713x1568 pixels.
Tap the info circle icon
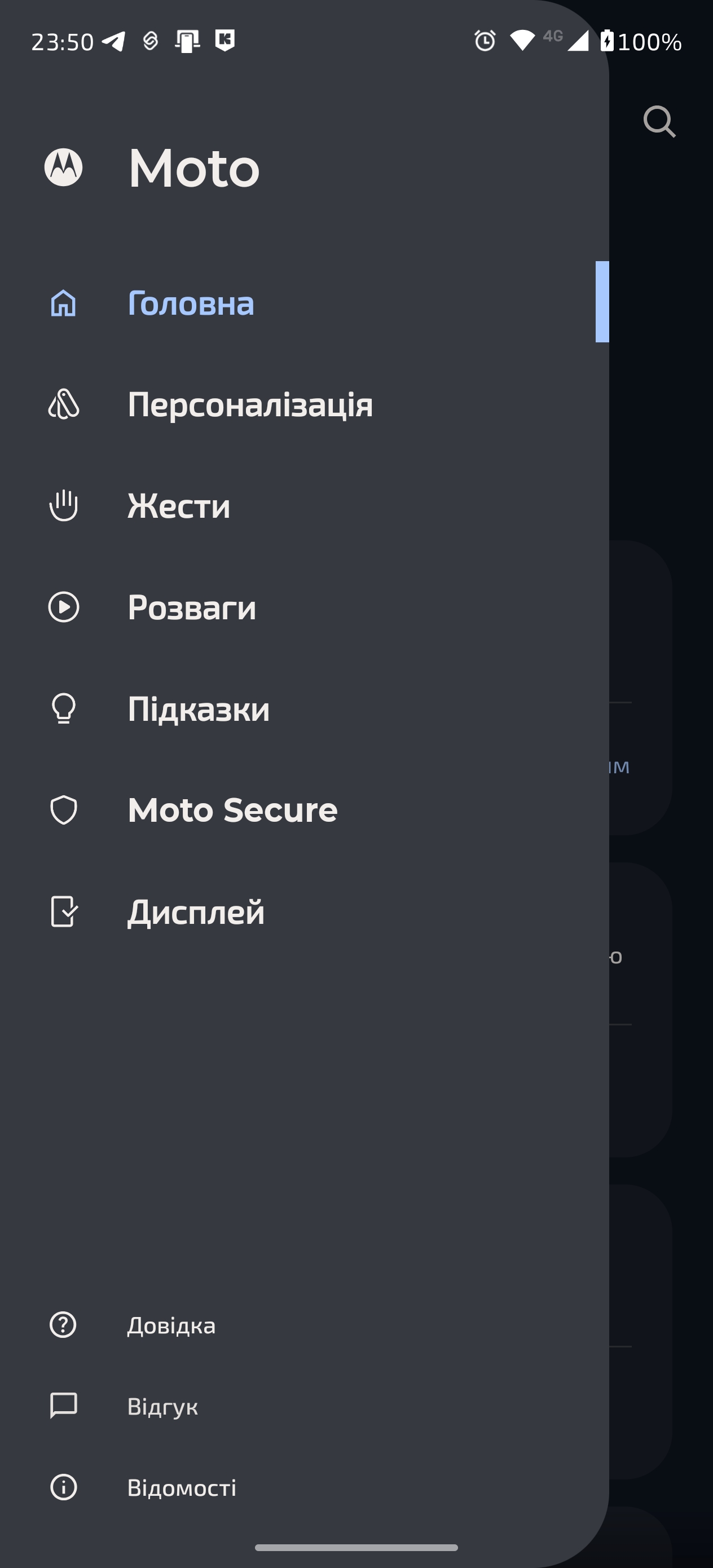click(x=63, y=1487)
